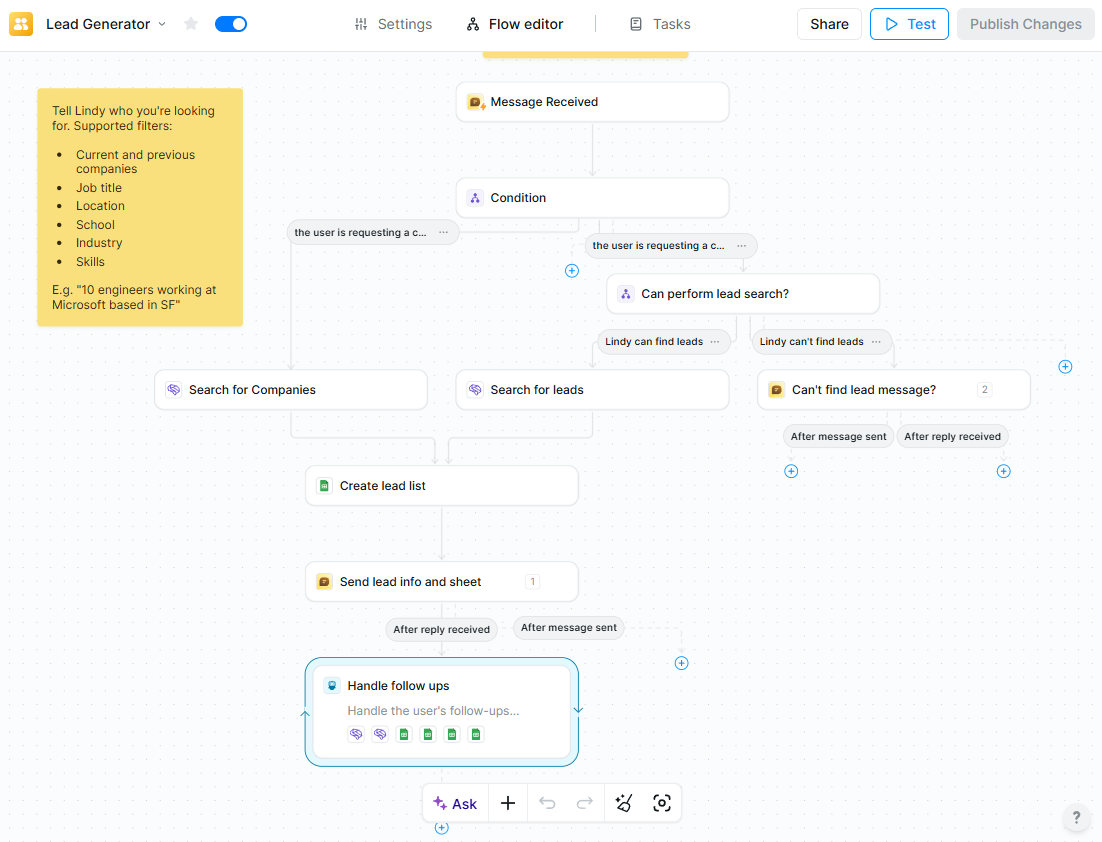The width and height of the screenshot is (1102, 842).
Task: Select the Handle follow ups node
Action: 441,685
